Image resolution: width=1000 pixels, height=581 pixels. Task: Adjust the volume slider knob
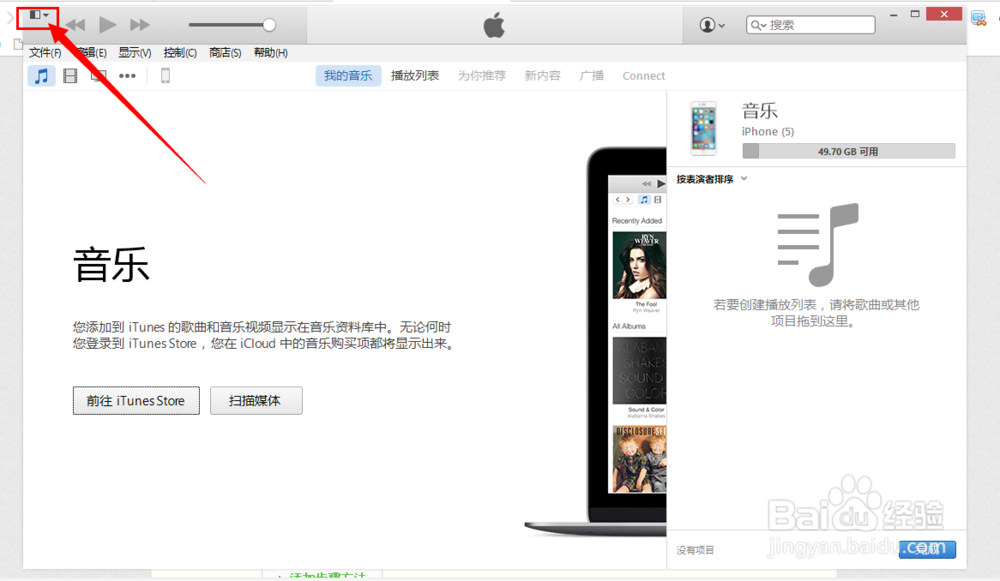(269, 25)
